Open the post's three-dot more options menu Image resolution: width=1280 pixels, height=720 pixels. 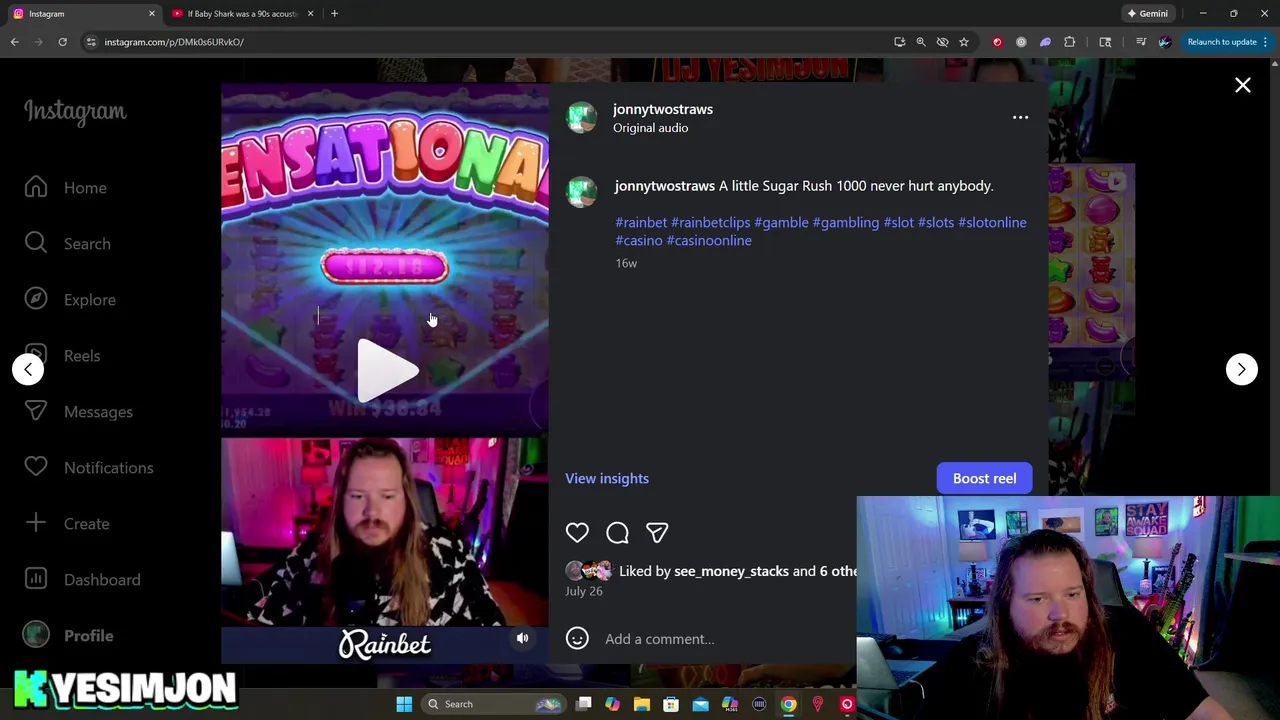click(x=1020, y=118)
